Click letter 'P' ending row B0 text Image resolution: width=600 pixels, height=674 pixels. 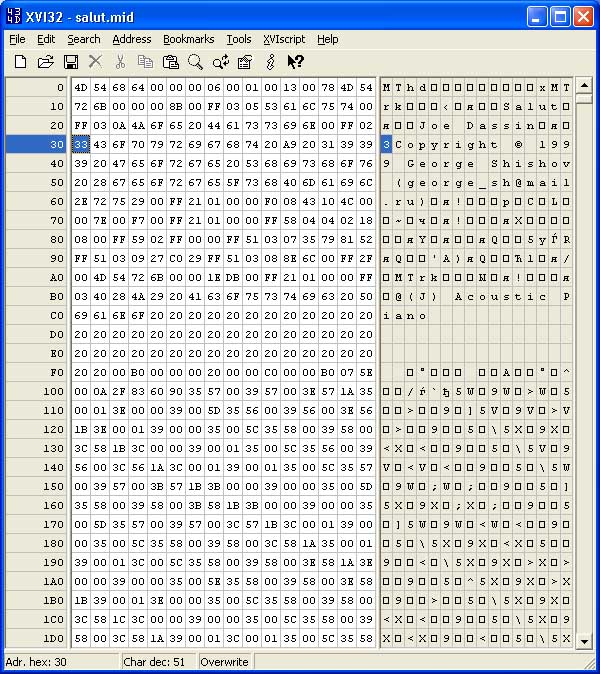click(566, 297)
